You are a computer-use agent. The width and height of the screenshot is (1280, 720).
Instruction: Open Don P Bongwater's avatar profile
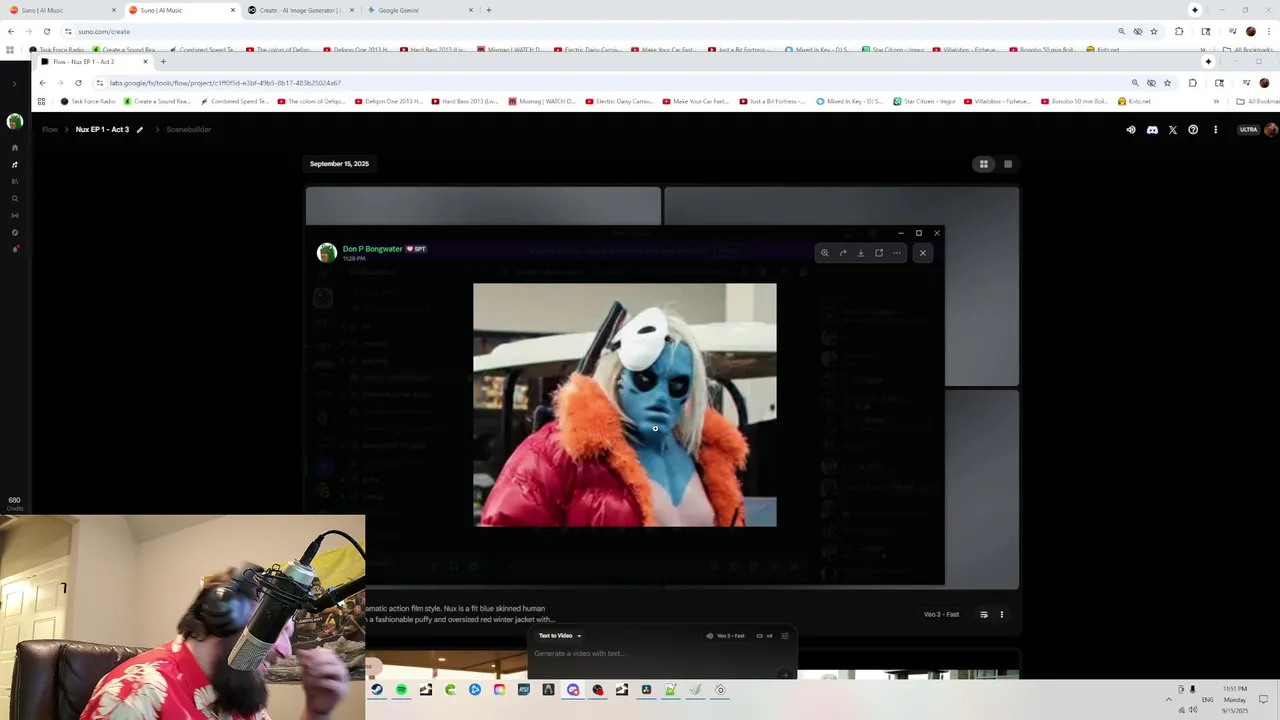point(326,252)
